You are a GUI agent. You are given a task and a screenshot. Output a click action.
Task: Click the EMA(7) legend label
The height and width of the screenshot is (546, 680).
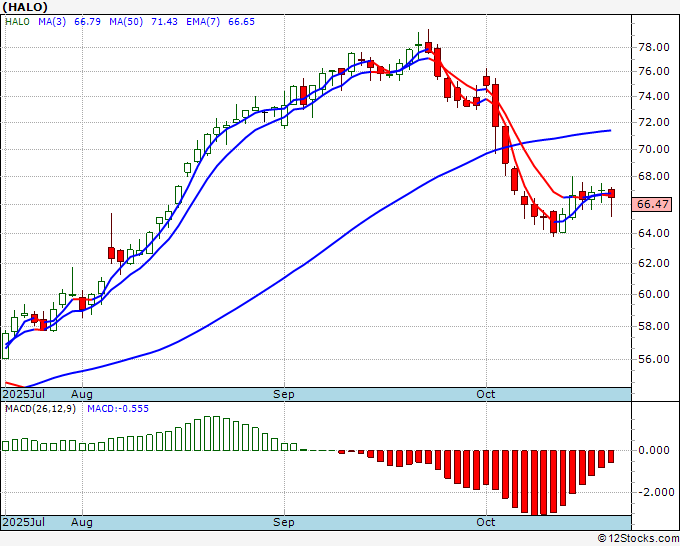(x=203, y=22)
